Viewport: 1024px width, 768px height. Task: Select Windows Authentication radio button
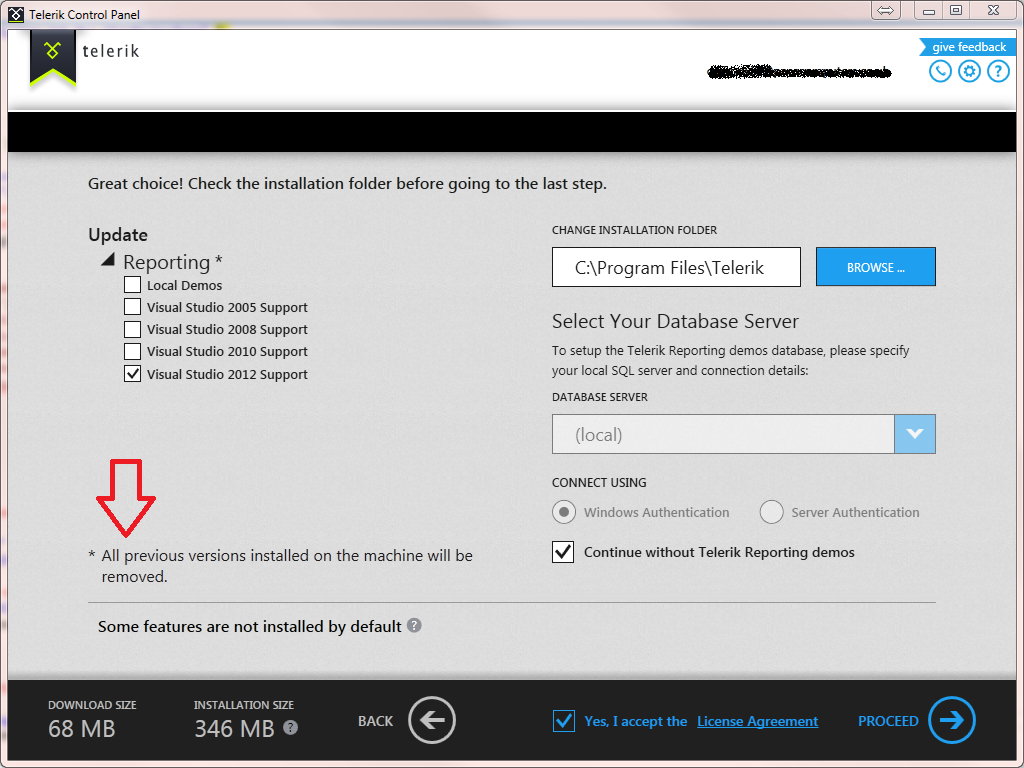tap(564, 512)
